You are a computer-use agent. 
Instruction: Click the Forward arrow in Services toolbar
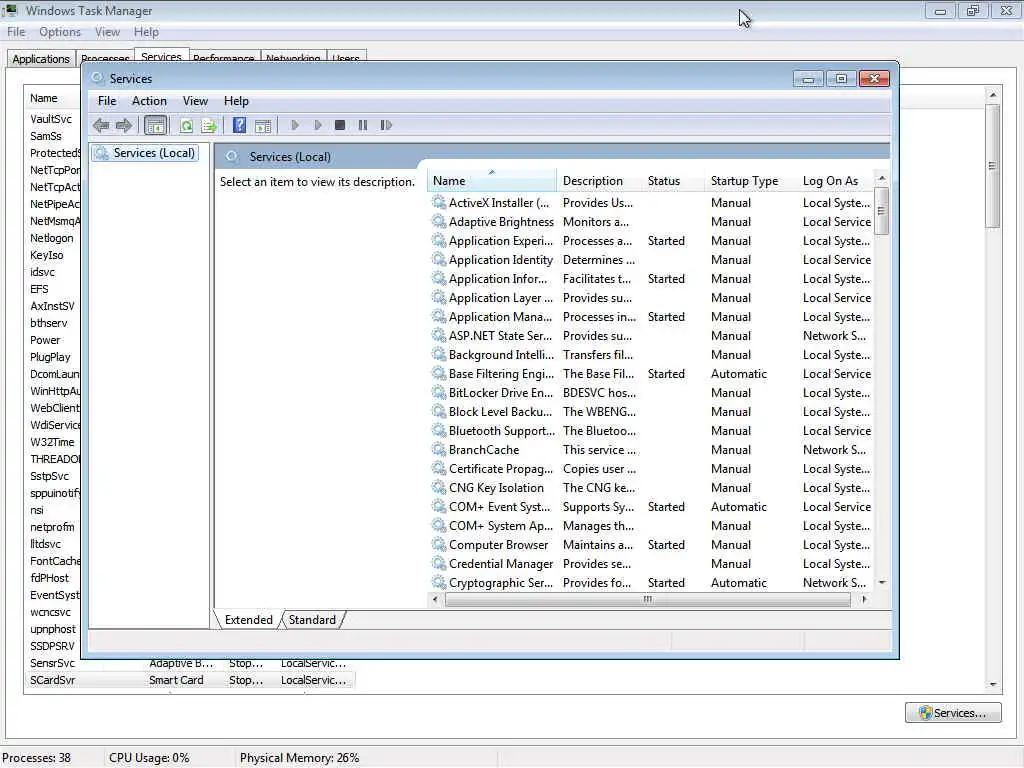click(x=123, y=125)
